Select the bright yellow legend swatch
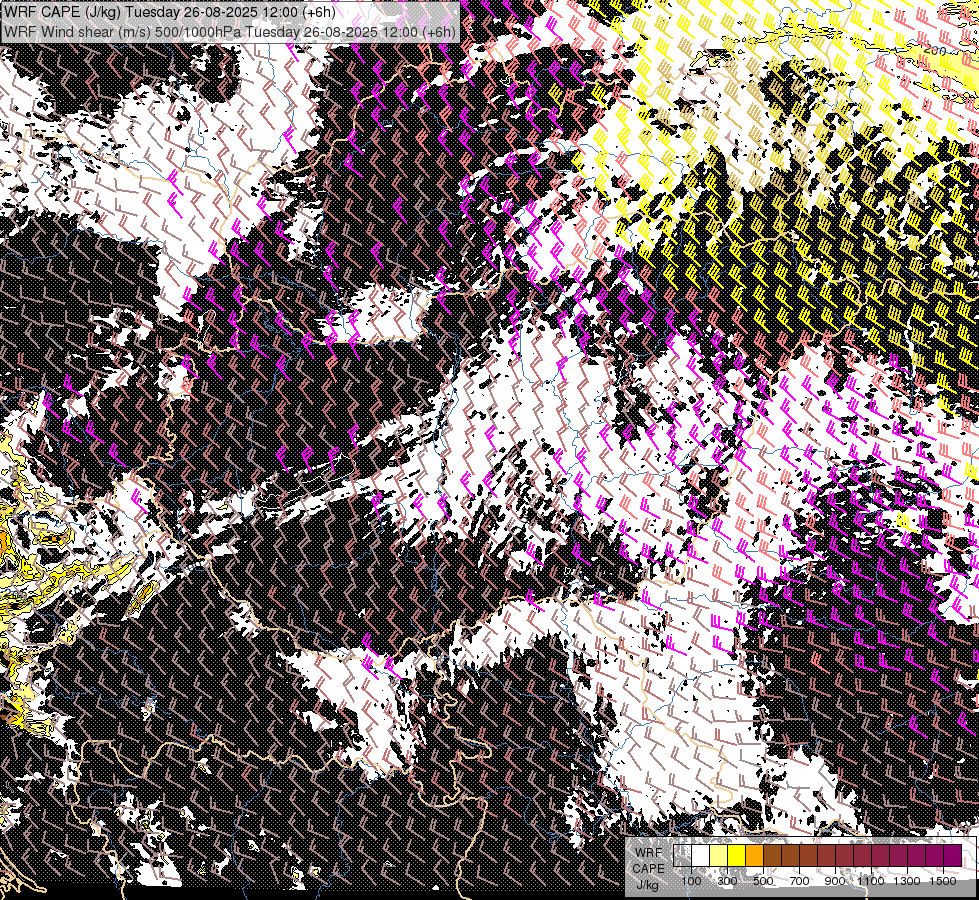 [737, 855]
